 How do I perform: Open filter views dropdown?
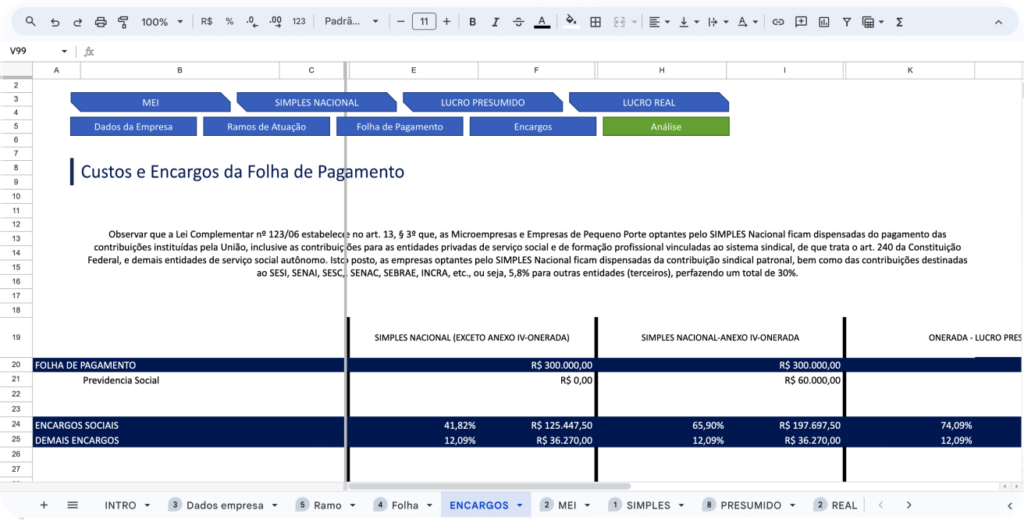(873, 22)
